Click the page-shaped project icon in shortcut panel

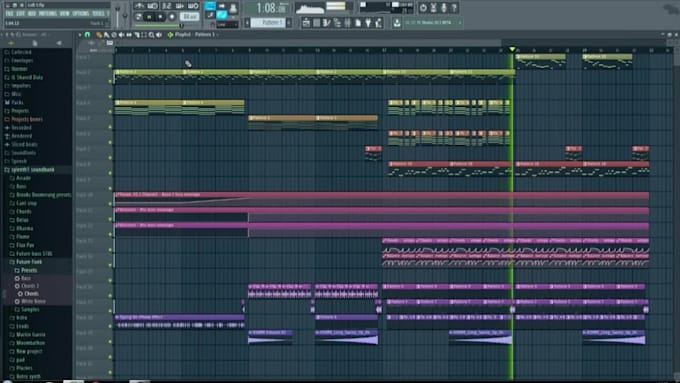pos(358,23)
